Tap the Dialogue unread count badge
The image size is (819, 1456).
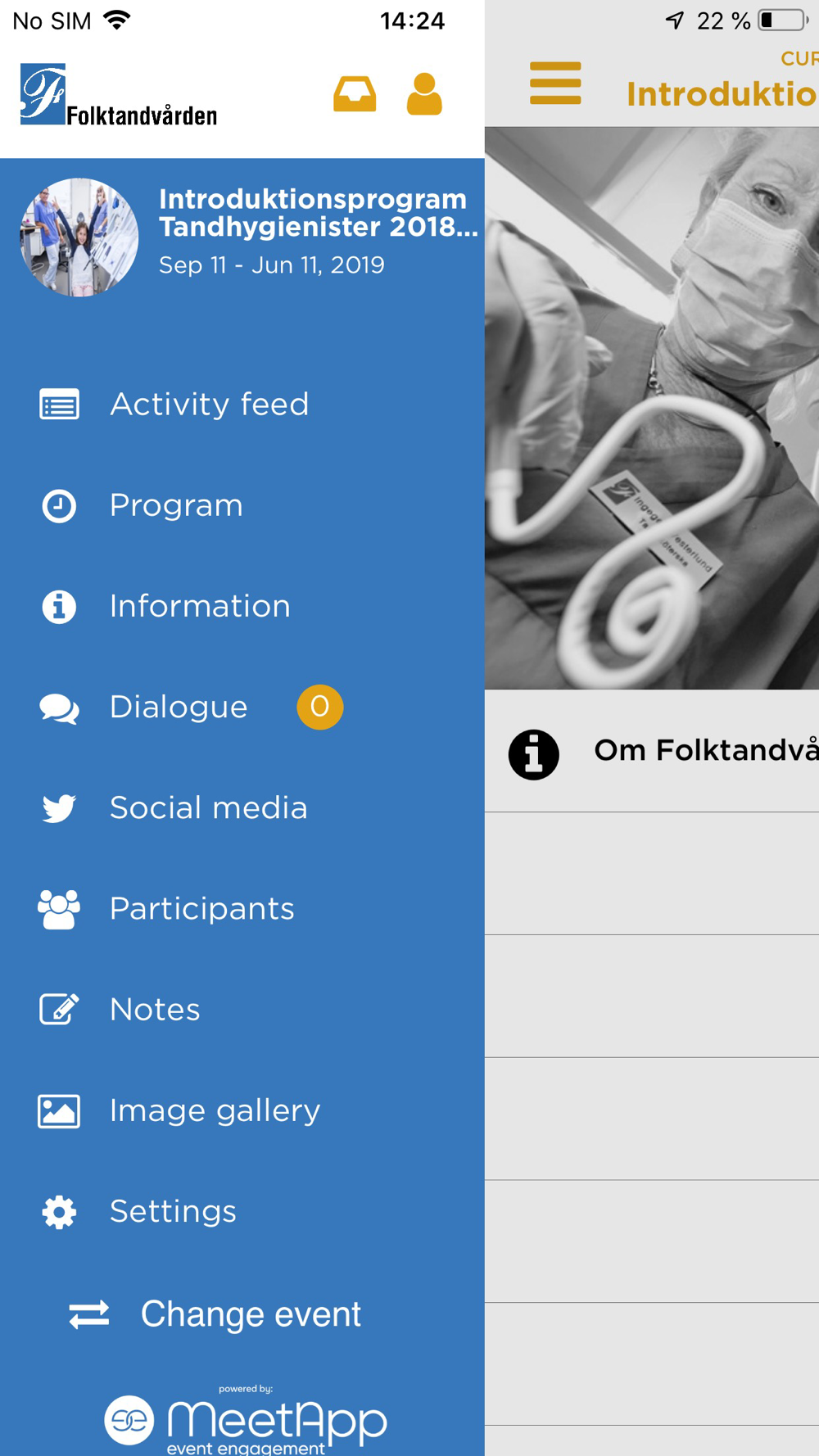pos(319,707)
